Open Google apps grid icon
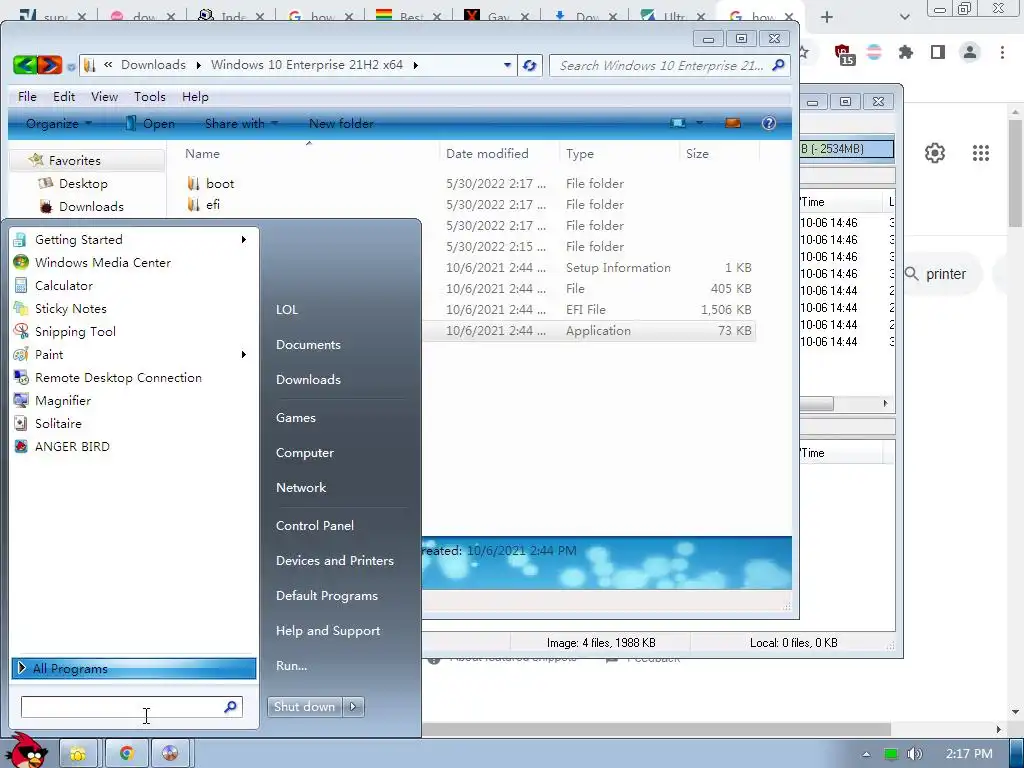The height and width of the screenshot is (768, 1024). (980, 153)
